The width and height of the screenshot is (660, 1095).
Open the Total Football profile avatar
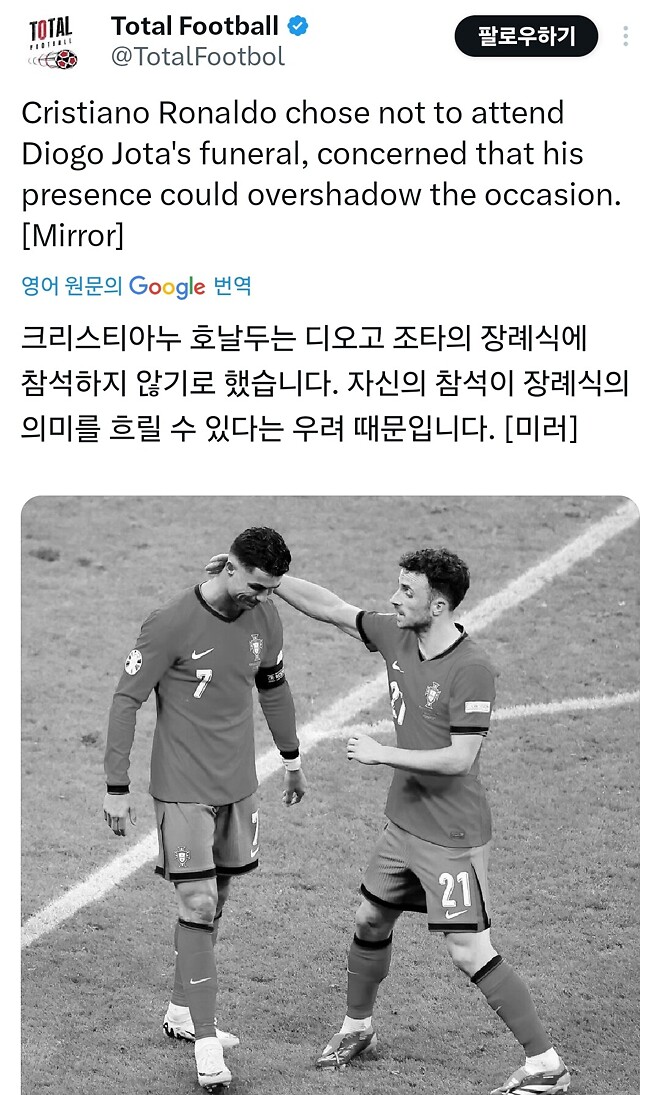pos(52,43)
